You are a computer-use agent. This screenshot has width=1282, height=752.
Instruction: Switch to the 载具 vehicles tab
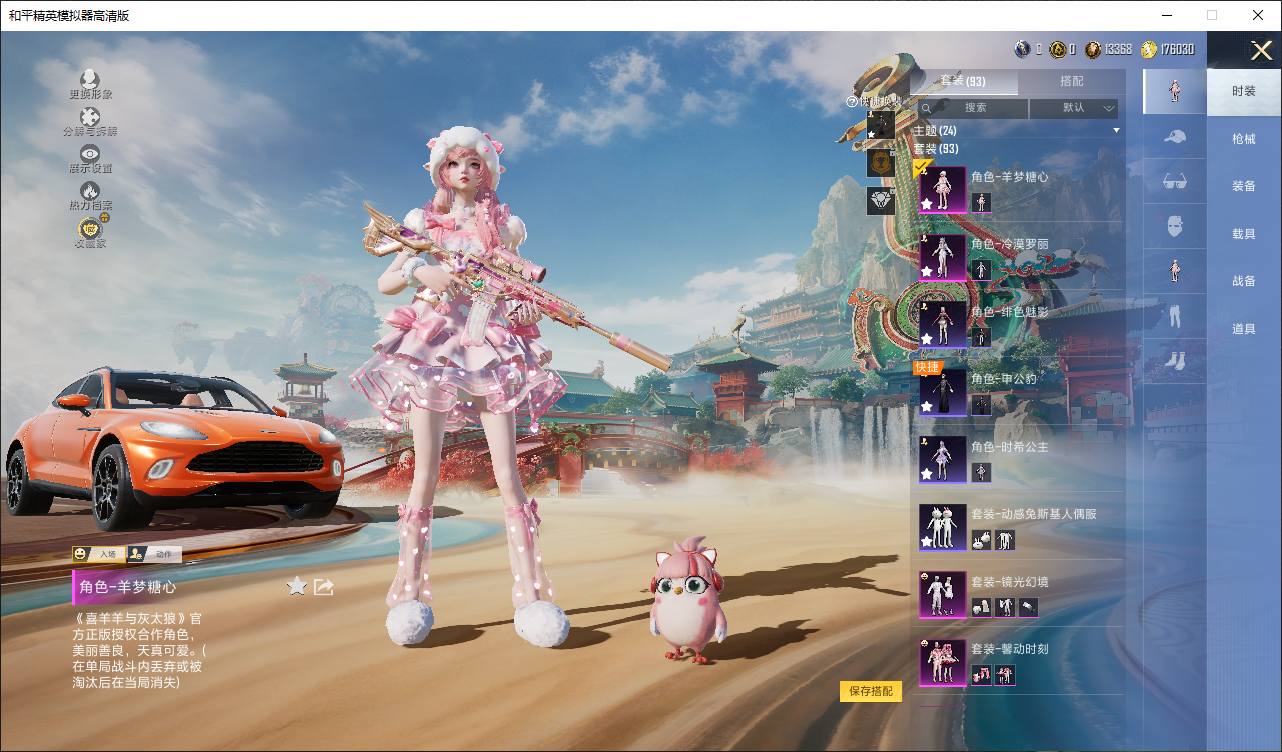(x=1244, y=234)
